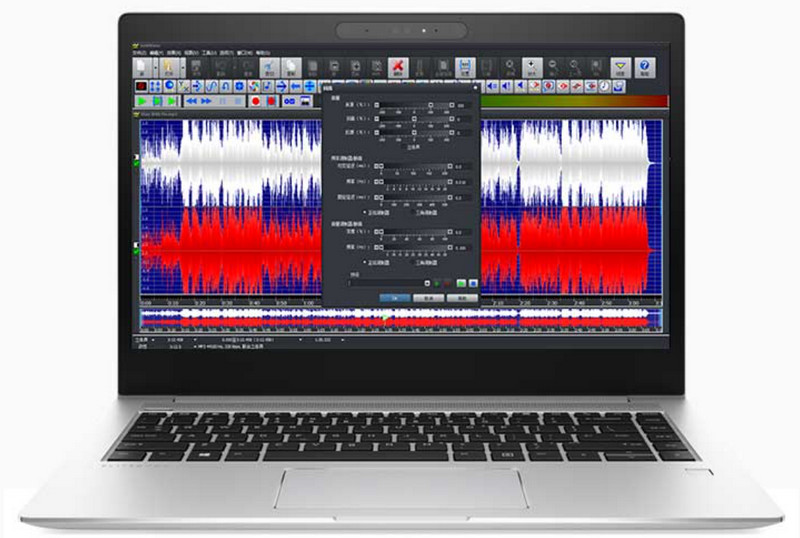Expand the dropdown arrow beside Open file icon
Image resolution: width=800 pixels, height=538 pixels.
[x=180, y=68]
